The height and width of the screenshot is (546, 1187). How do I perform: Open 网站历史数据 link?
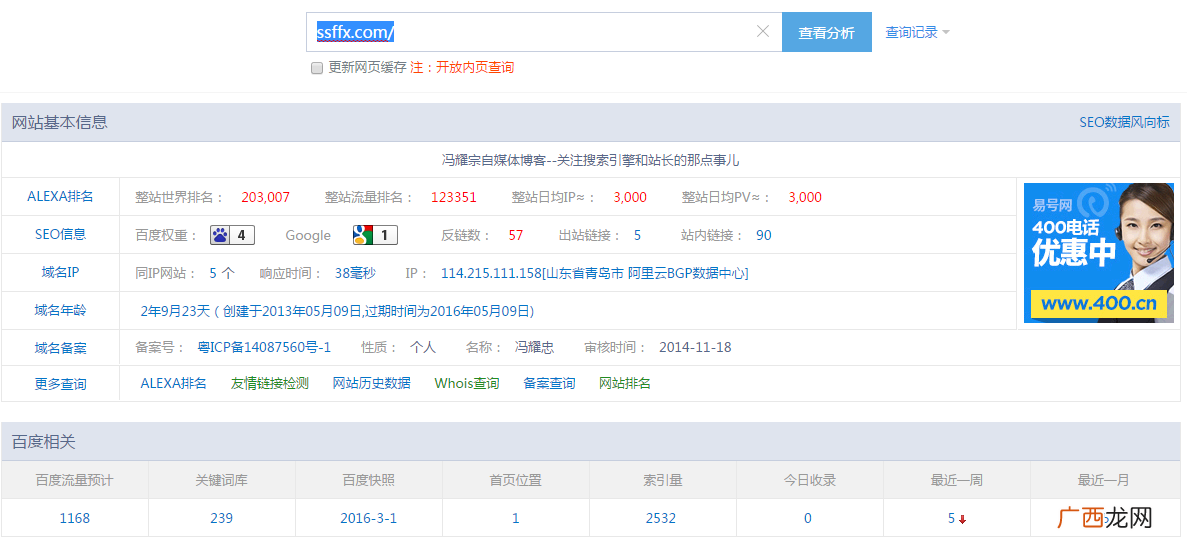[372, 383]
